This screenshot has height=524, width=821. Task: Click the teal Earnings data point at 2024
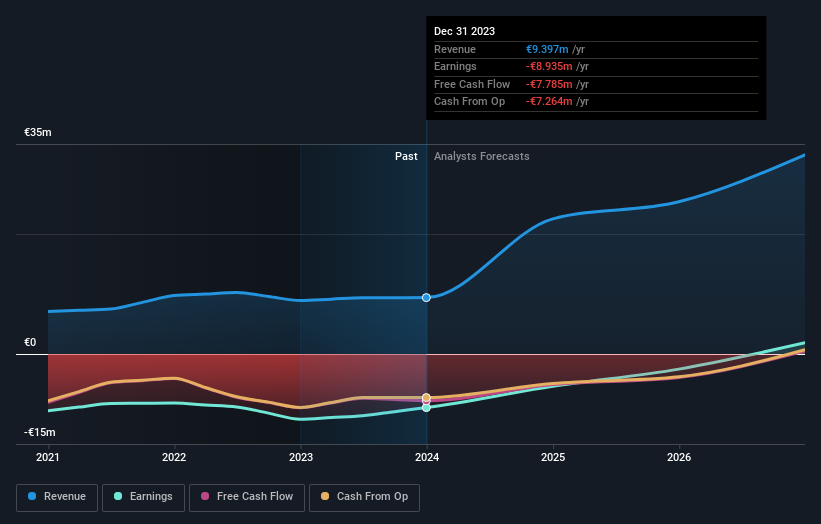click(x=426, y=408)
